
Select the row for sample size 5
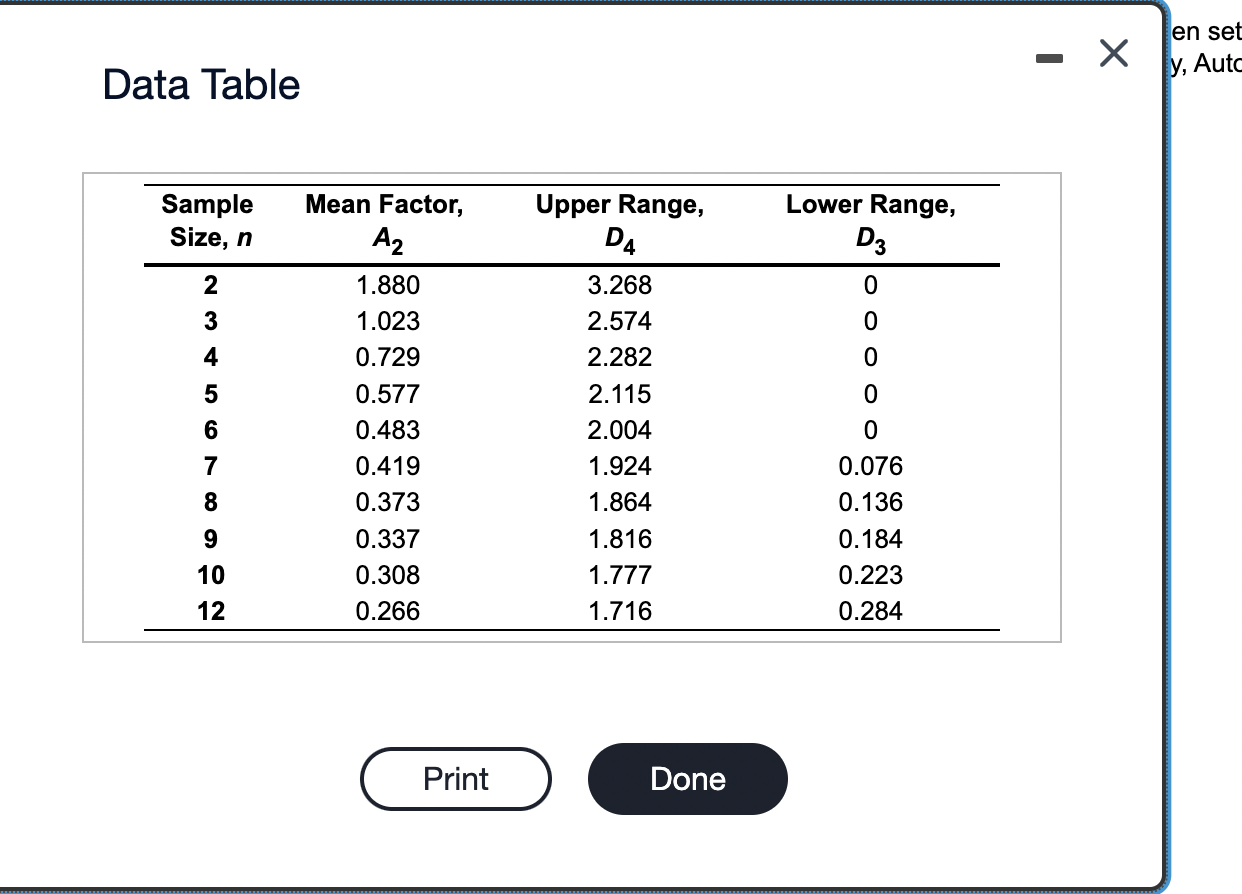[x=209, y=393]
